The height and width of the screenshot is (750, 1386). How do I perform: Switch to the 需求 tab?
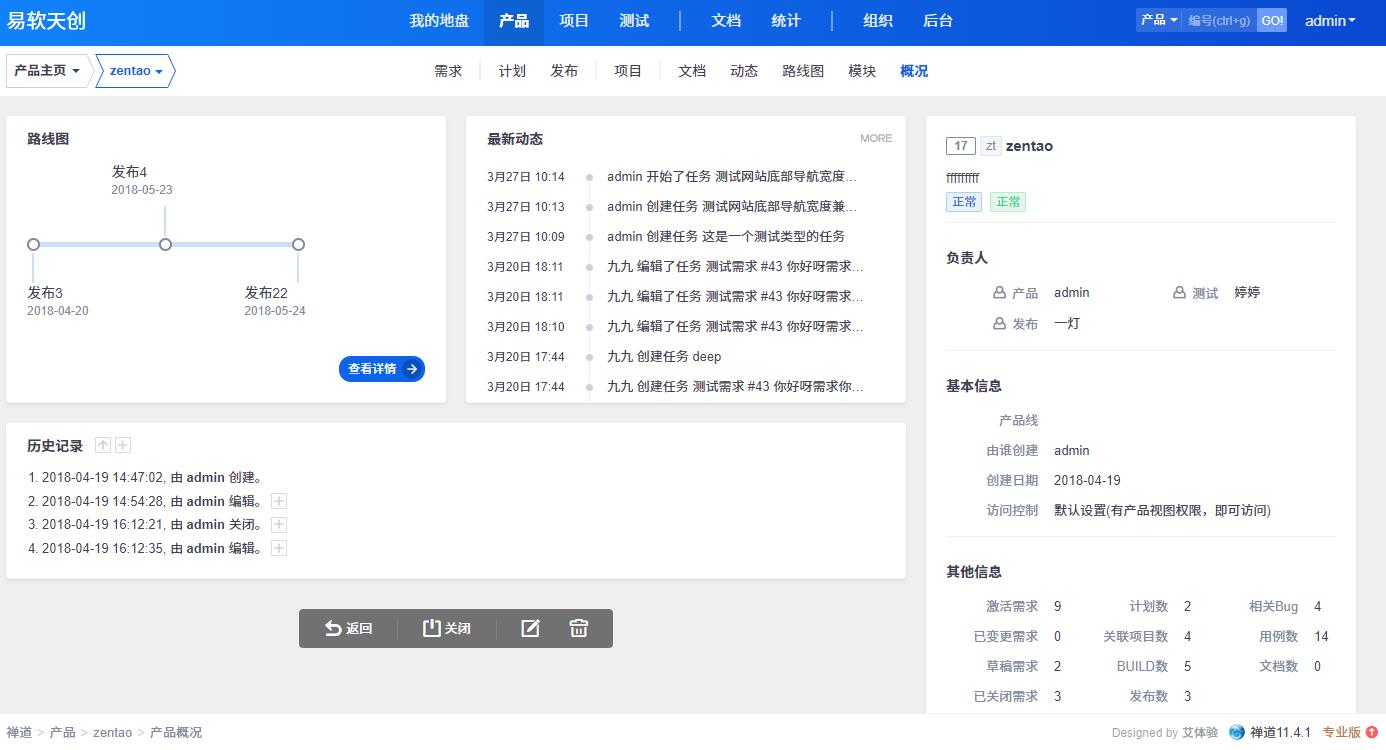click(x=448, y=71)
